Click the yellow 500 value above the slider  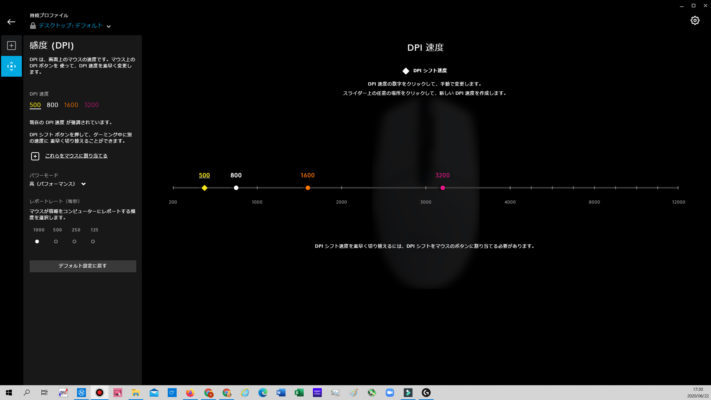point(204,175)
